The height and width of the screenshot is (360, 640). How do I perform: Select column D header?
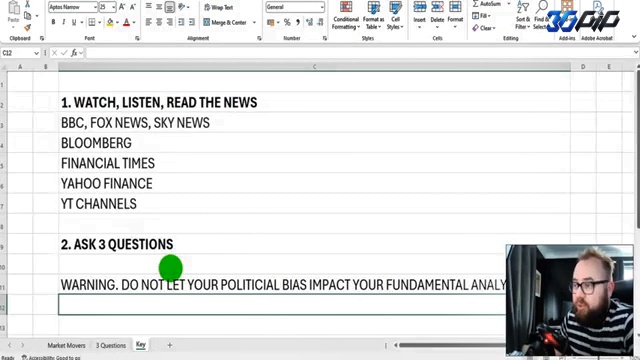coord(583,67)
